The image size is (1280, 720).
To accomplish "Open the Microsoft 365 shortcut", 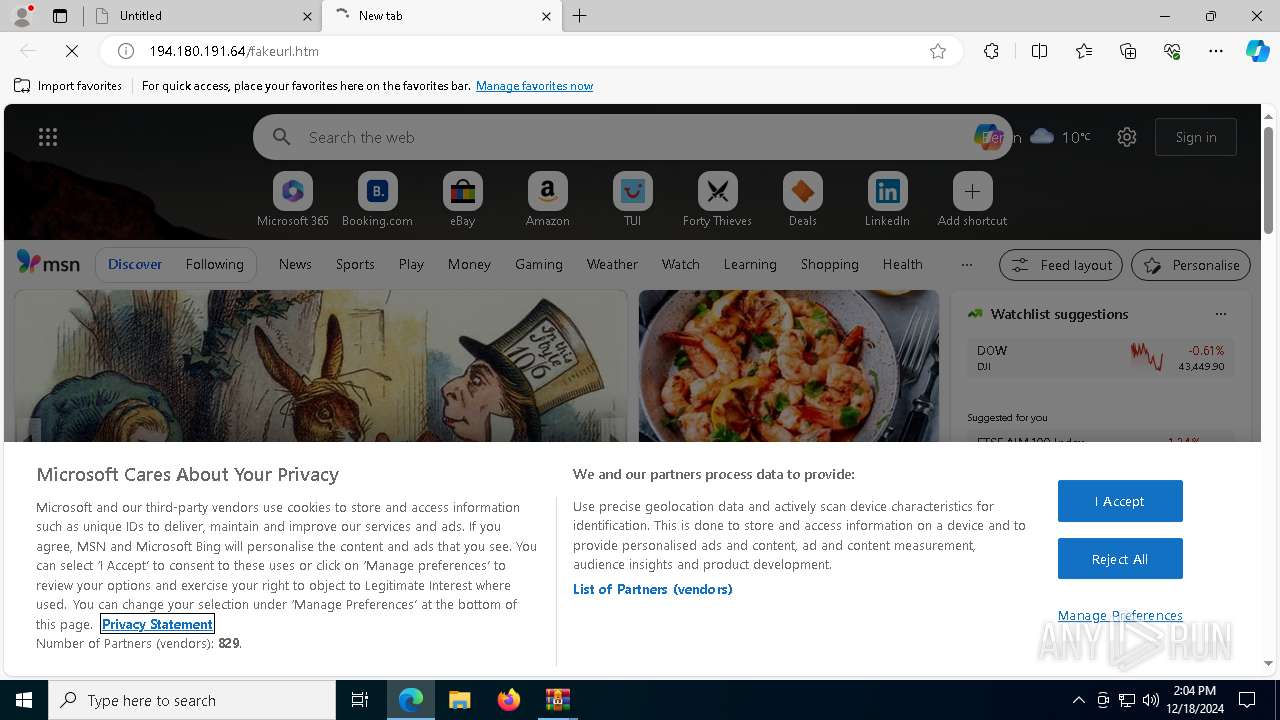I will pyautogui.click(x=293, y=199).
